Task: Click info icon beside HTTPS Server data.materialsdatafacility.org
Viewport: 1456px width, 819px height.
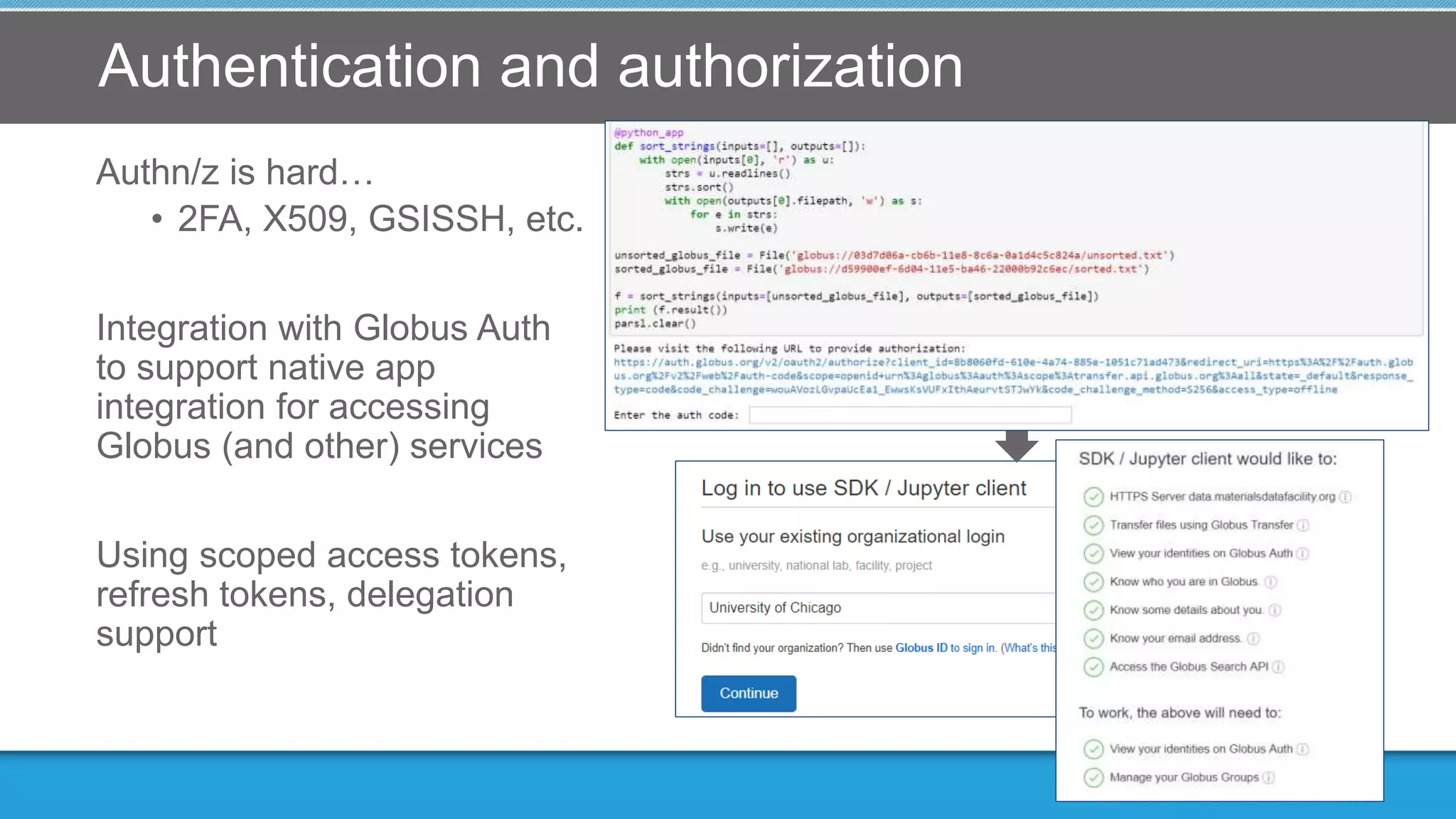Action: tap(1345, 497)
